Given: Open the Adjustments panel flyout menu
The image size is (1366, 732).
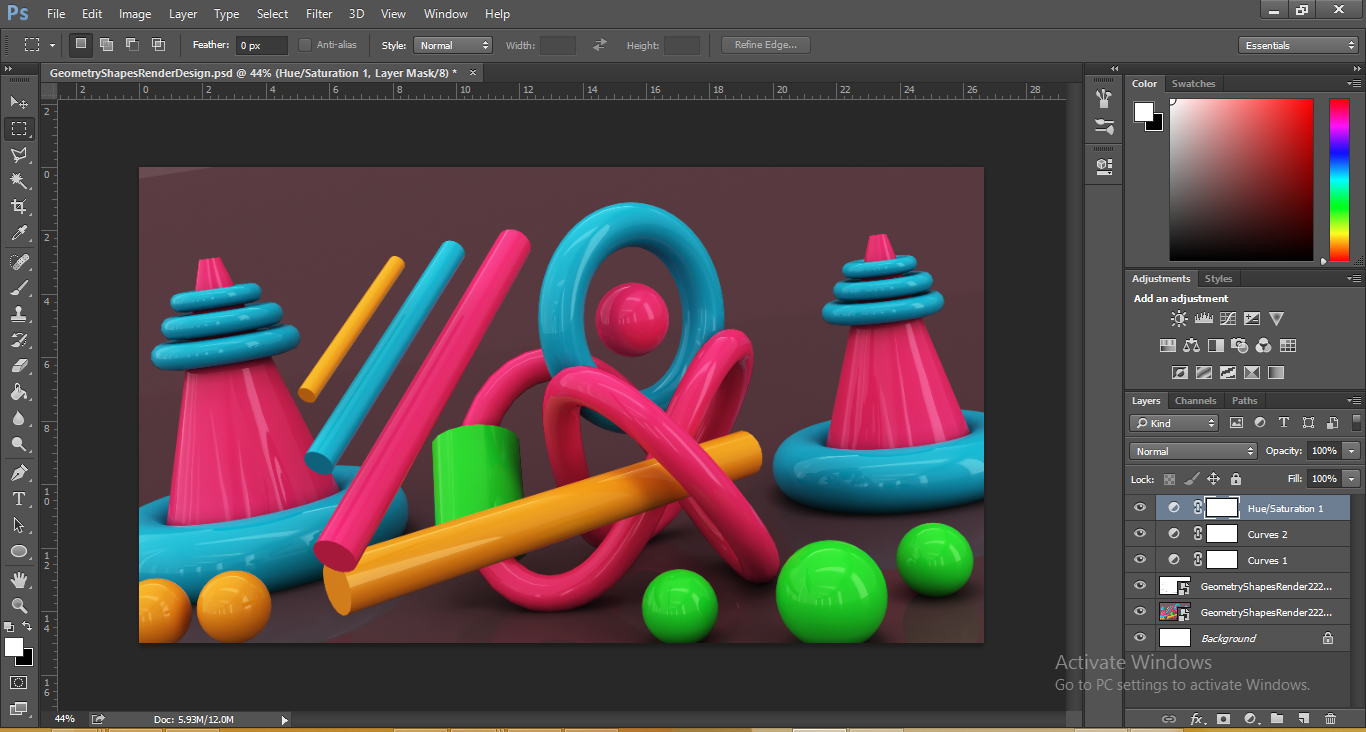Looking at the screenshot, I should 1354,279.
